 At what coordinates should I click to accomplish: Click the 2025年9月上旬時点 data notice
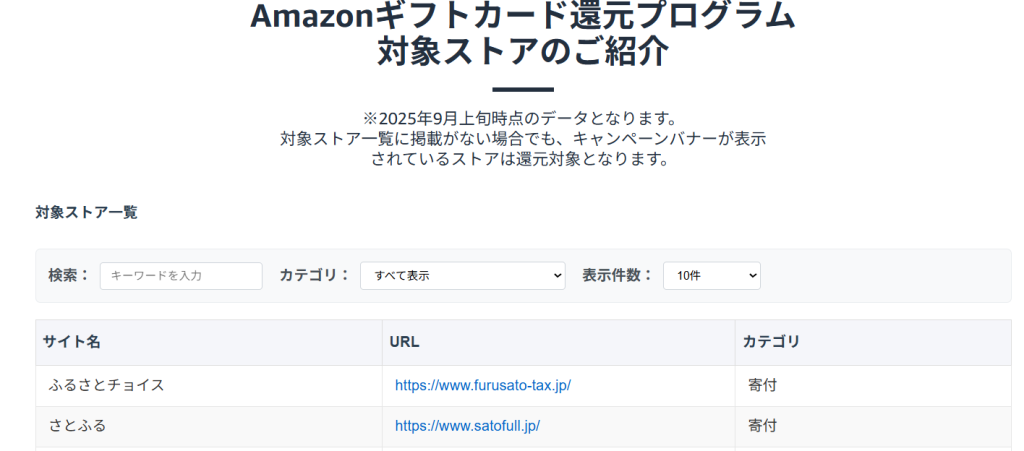pyautogui.click(x=522, y=119)
